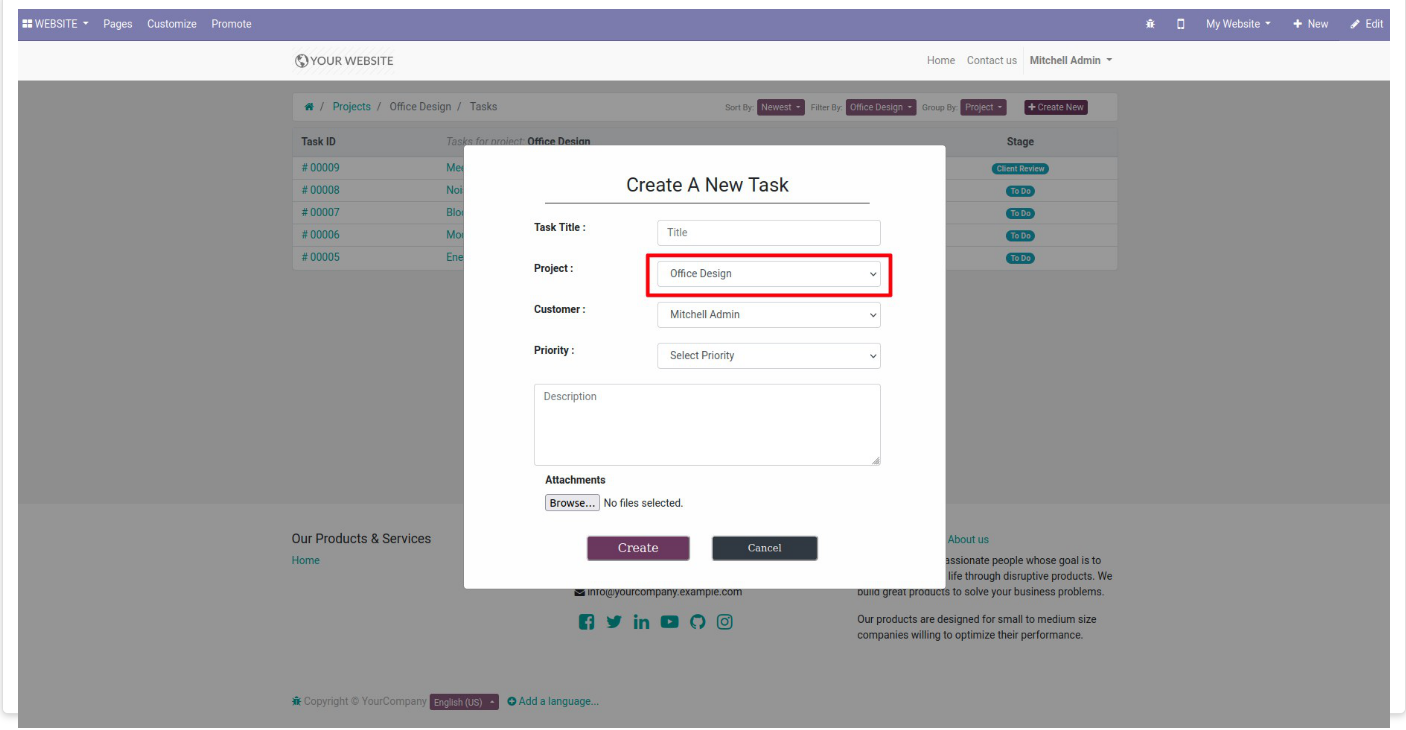Click the bug debug icon in top bar

[1150, 24]
